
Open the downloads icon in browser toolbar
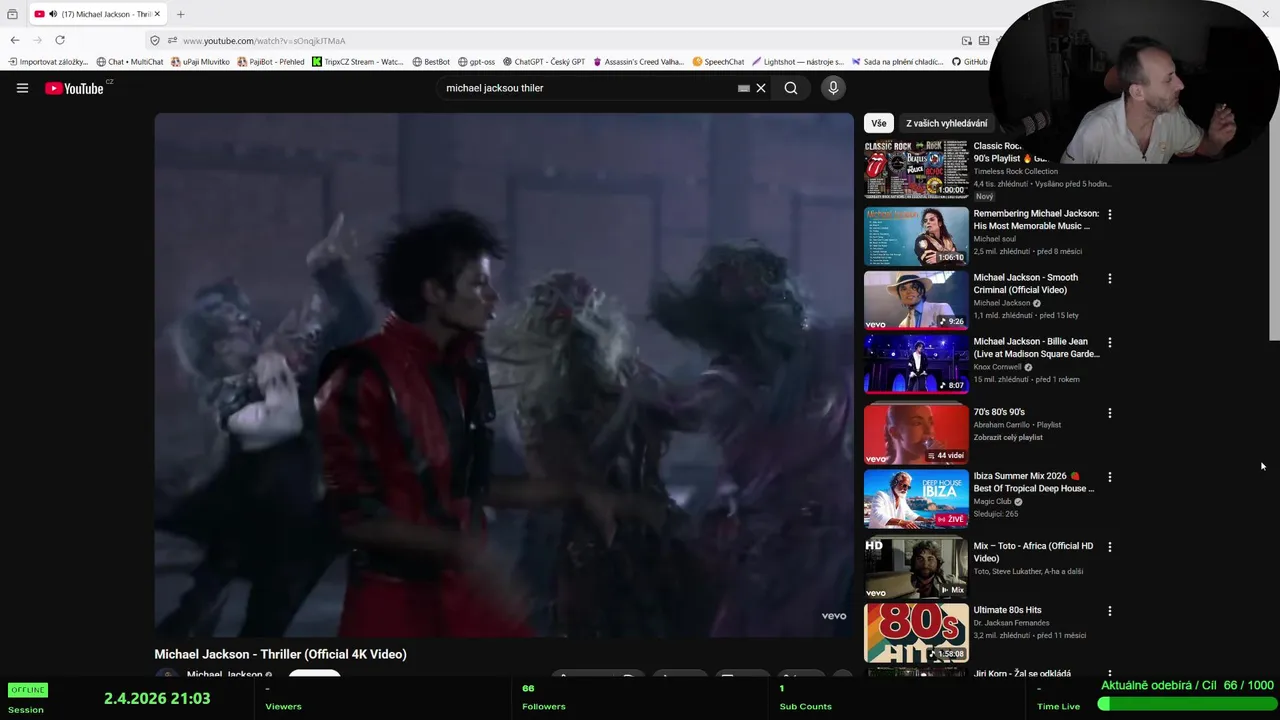coord(984,40)
